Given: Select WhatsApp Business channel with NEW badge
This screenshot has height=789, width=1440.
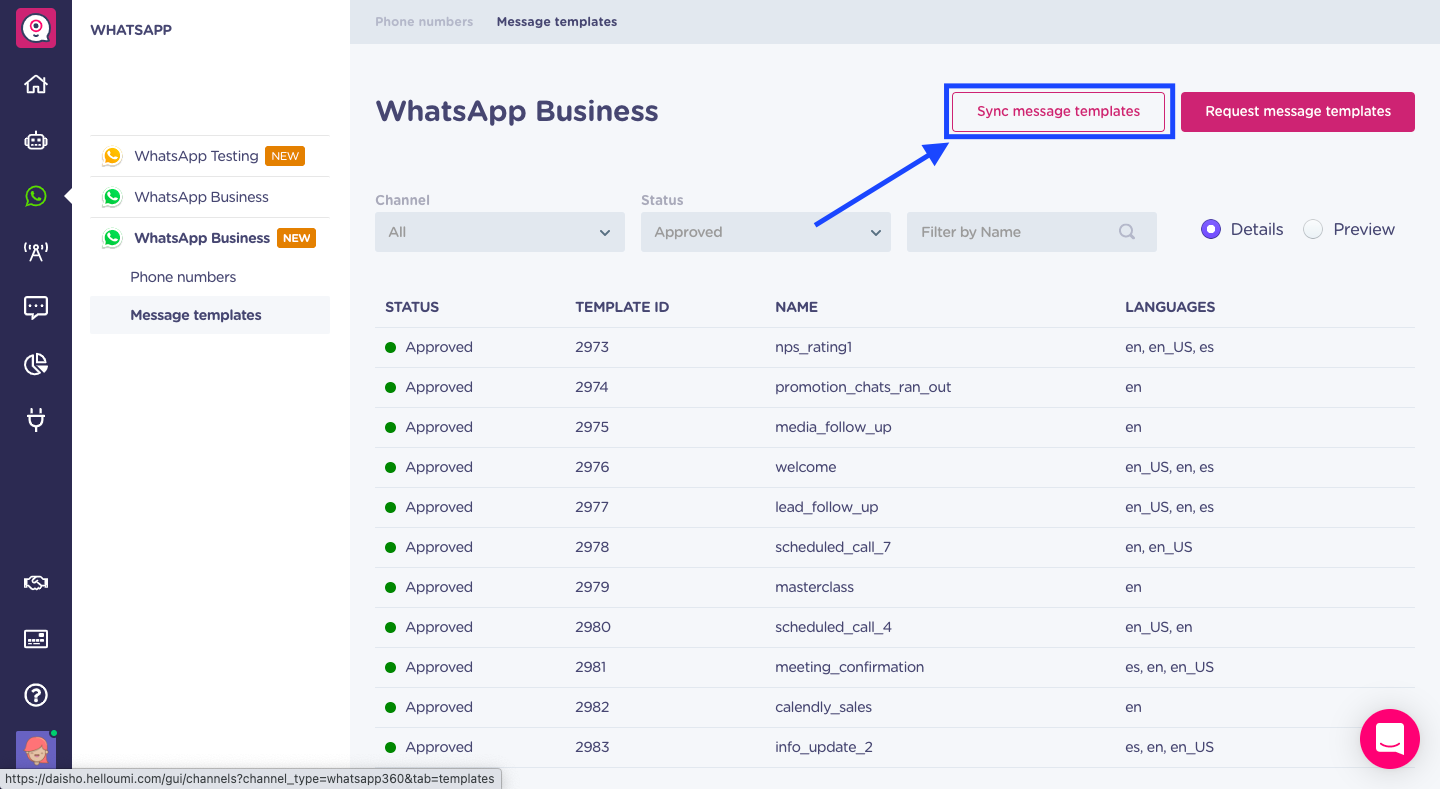Looking at the screenshot, I should (209, 238).
